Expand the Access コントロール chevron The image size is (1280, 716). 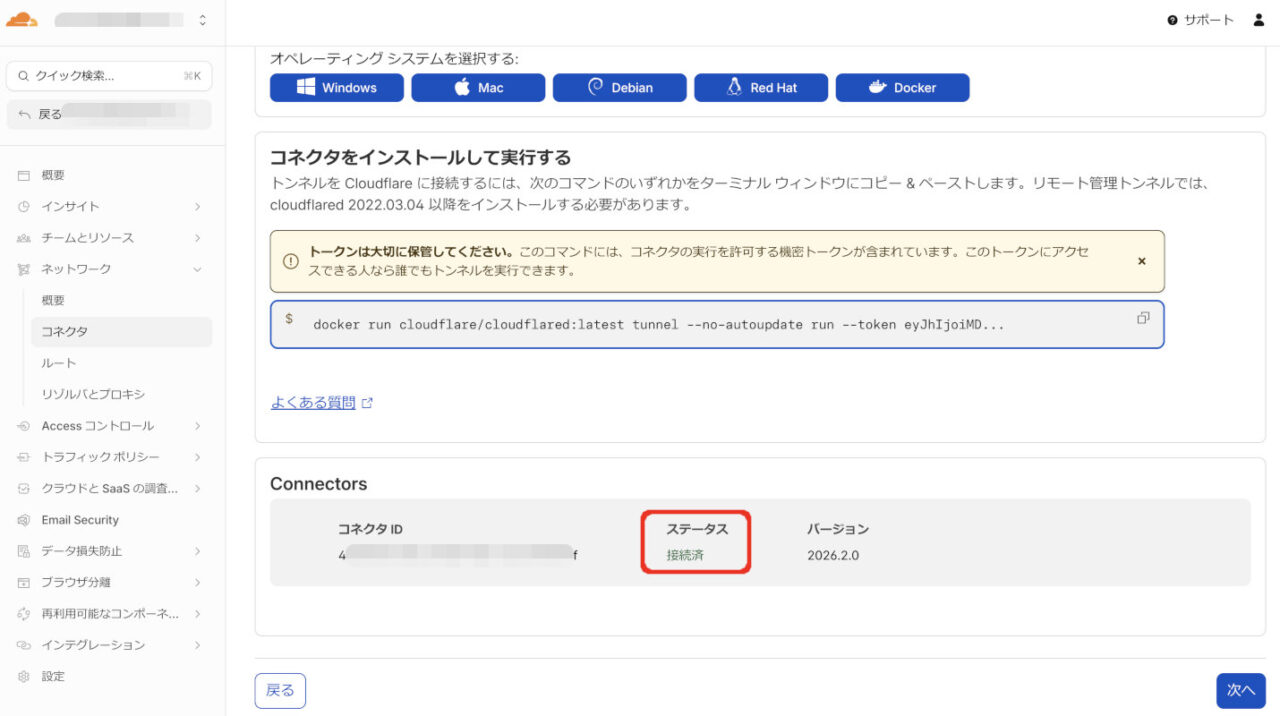(x=197, y=426)
